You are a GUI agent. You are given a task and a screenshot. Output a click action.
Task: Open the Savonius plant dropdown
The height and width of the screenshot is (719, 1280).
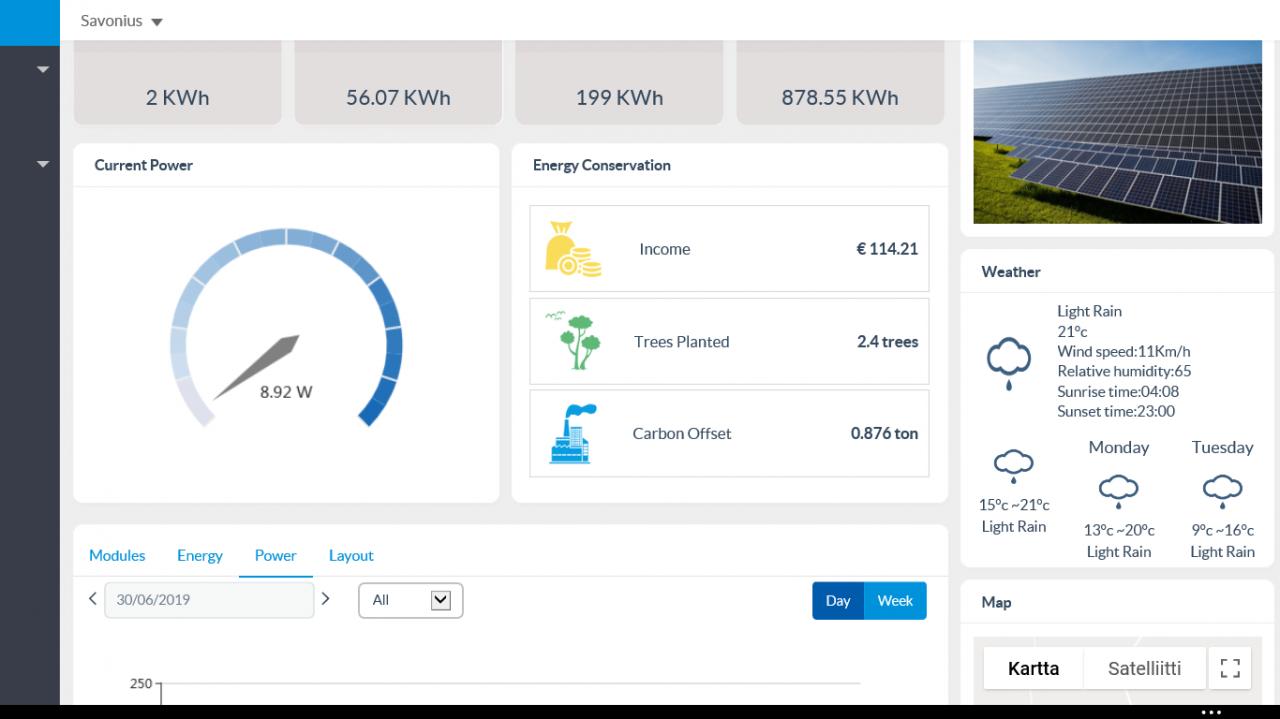(x=121, y=21)
